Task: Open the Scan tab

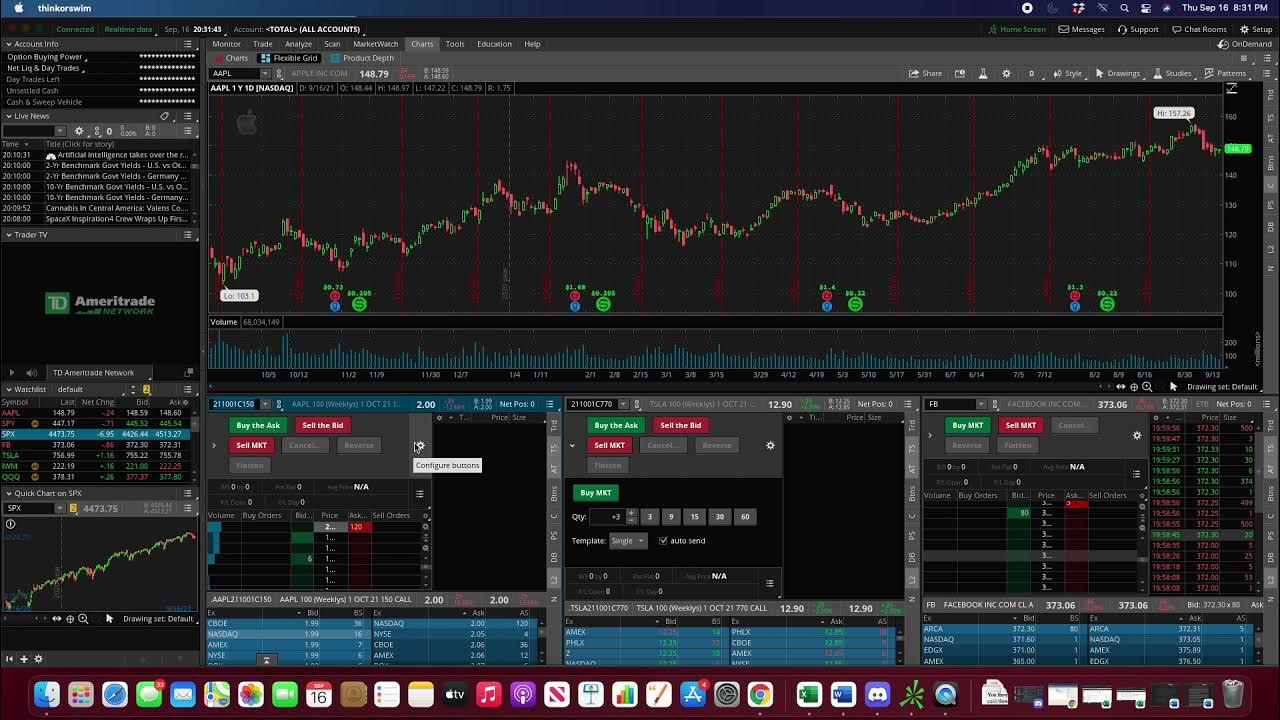Action: (x=332, y=44)
